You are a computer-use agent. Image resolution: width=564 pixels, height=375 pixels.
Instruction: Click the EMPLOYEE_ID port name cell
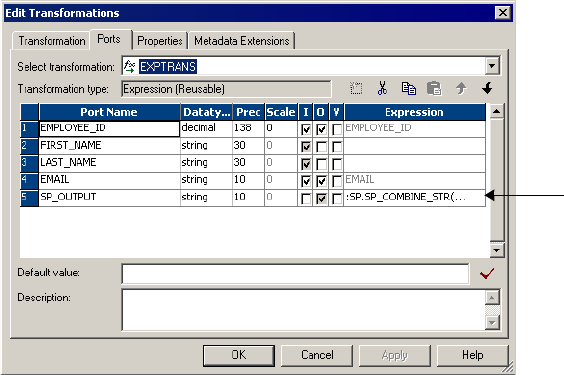point(109,128)
